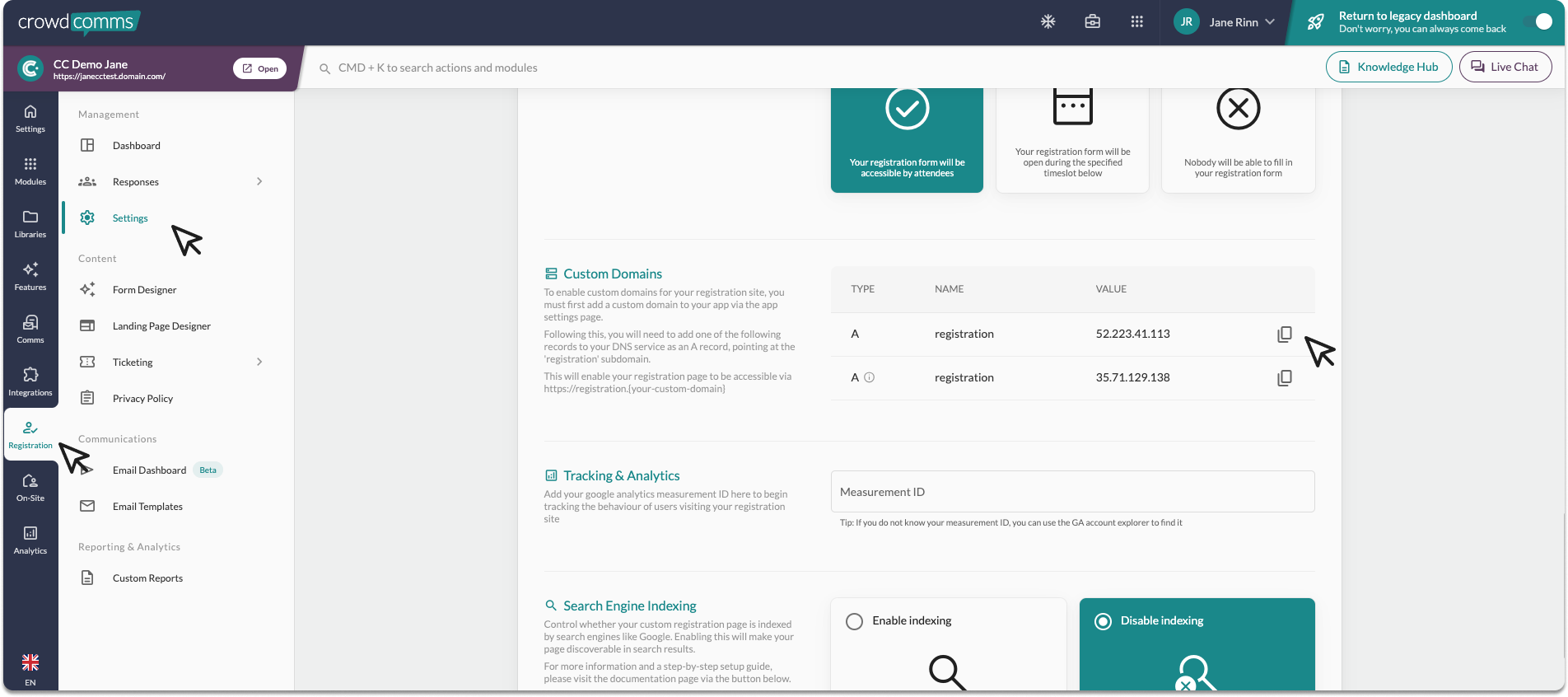This screenshot has width=1568, height=697.
Task: Start a Live Chat session
Action: (x=1505, y=68)
